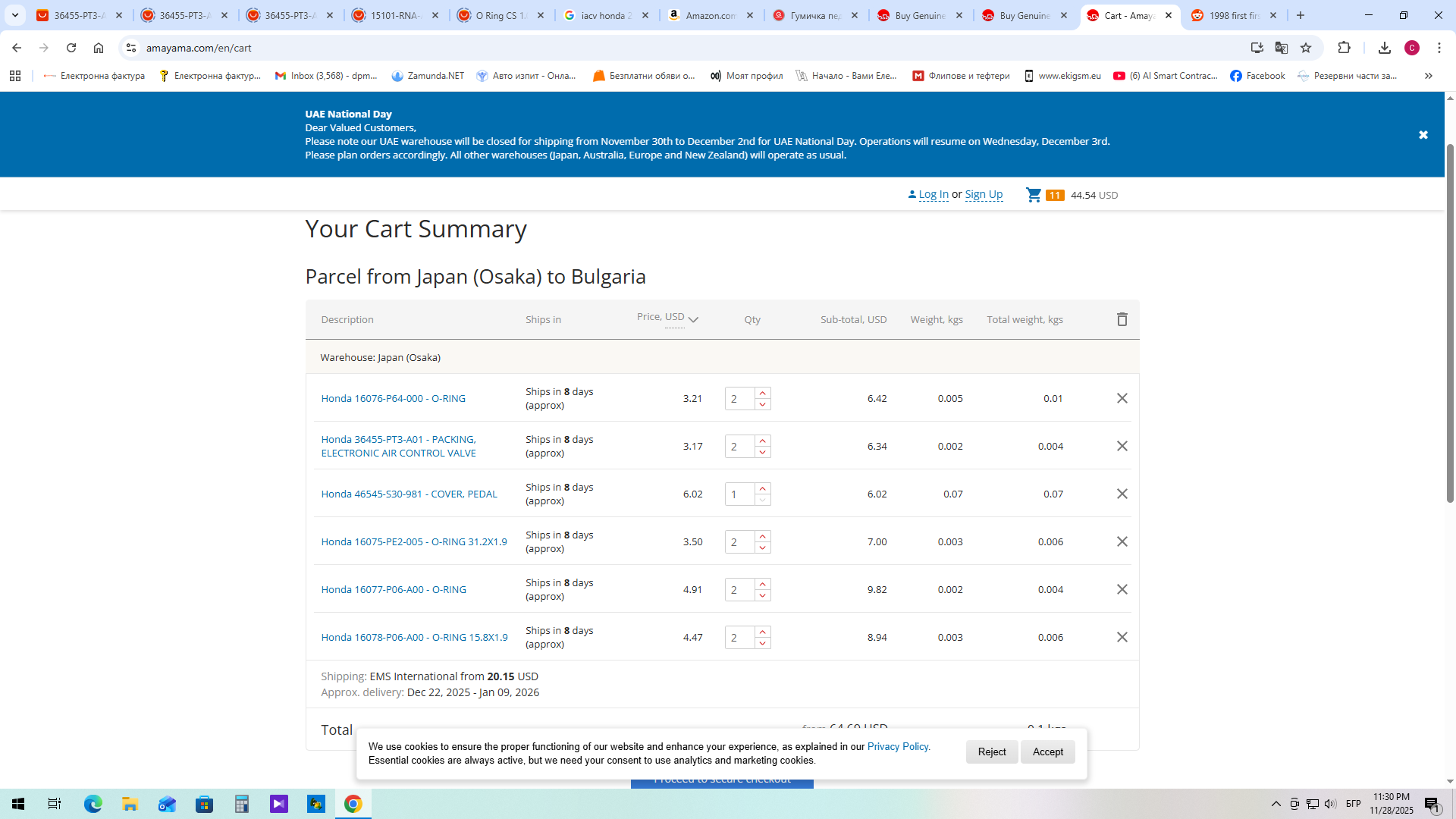The height and width of the screenshot is (819, 1456).
Task: Click the trash icon in table header
Action: coord(1122,319)
